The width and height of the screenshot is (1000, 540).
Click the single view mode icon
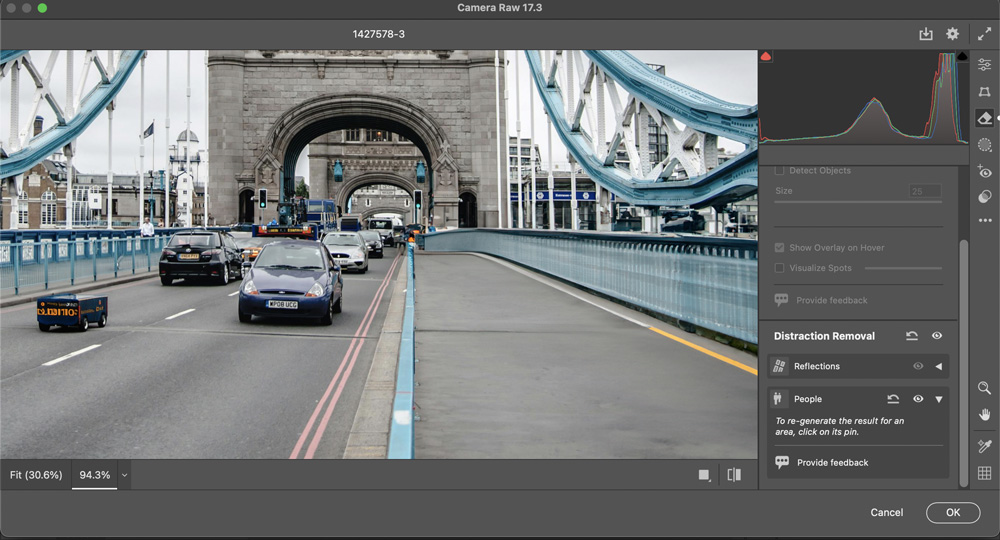[x=704, y=475]
